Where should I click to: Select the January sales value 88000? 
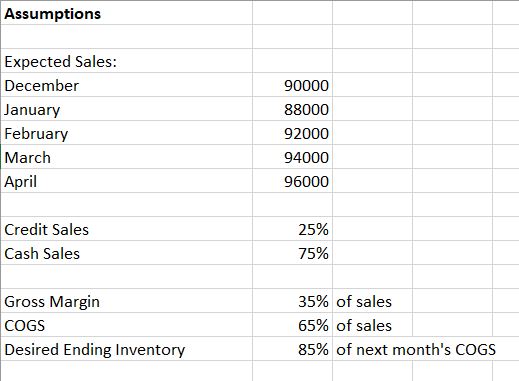(x=292, y=109)
